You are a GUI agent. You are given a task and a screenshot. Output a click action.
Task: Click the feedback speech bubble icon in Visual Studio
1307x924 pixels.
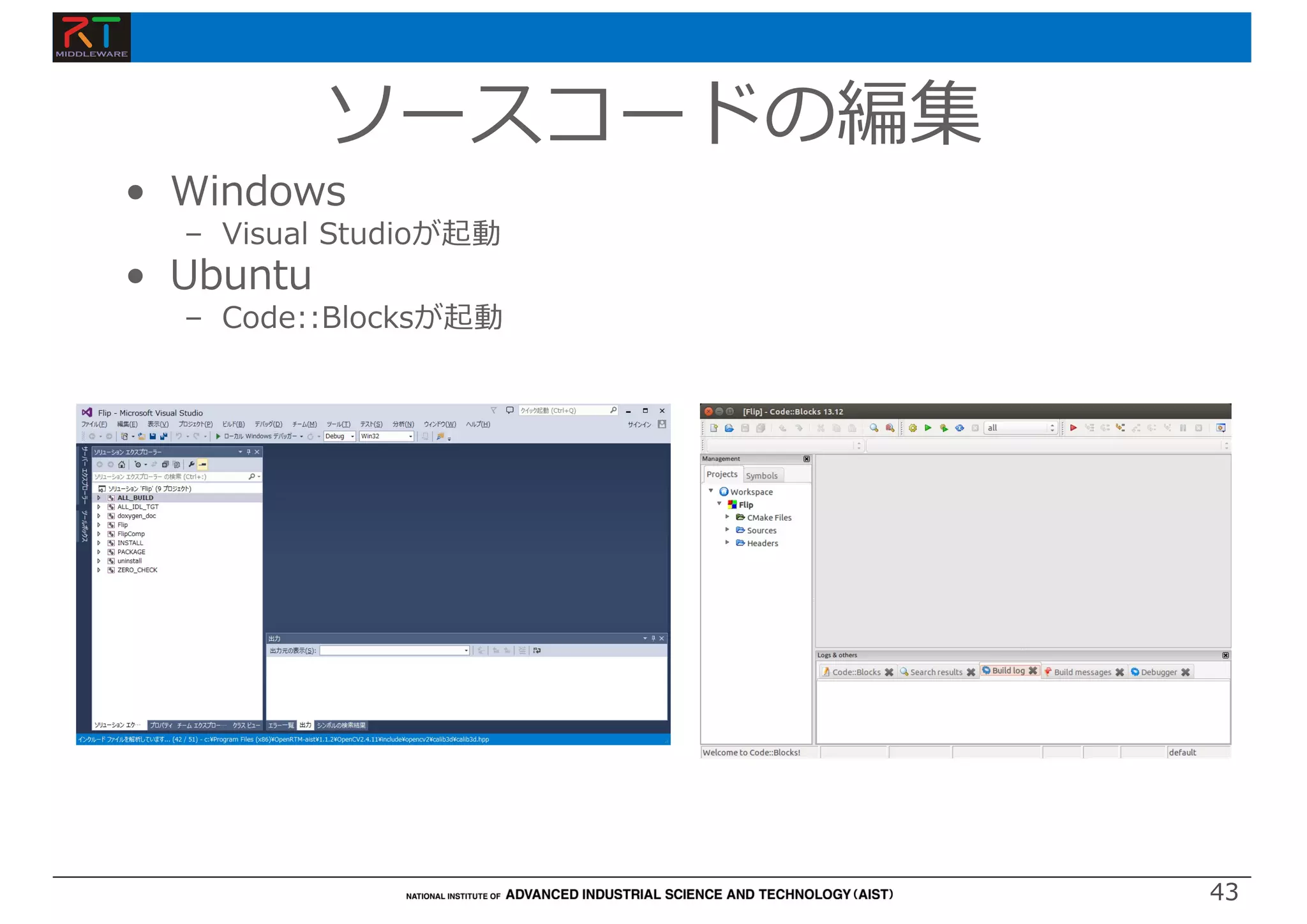pos(509,410)
